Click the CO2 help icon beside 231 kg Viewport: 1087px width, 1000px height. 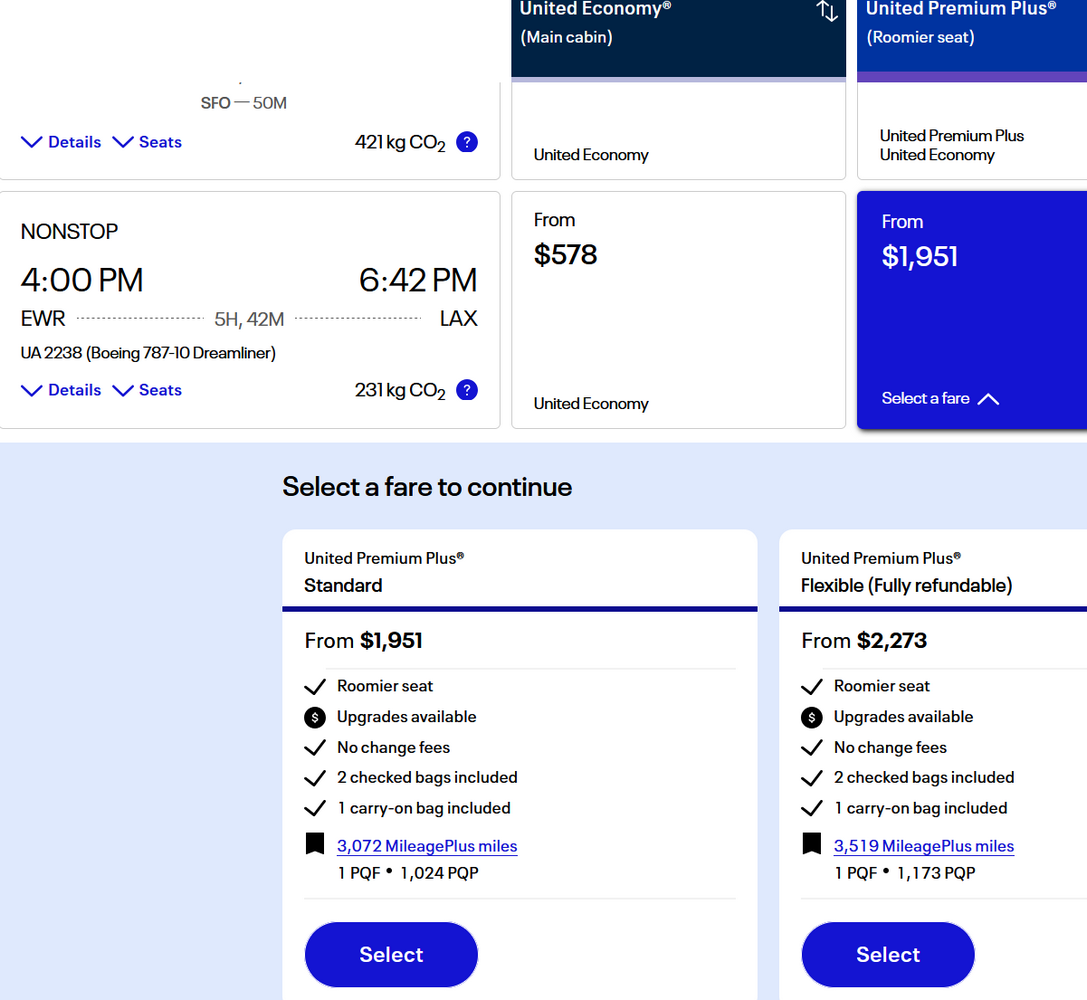click(467, 390)
